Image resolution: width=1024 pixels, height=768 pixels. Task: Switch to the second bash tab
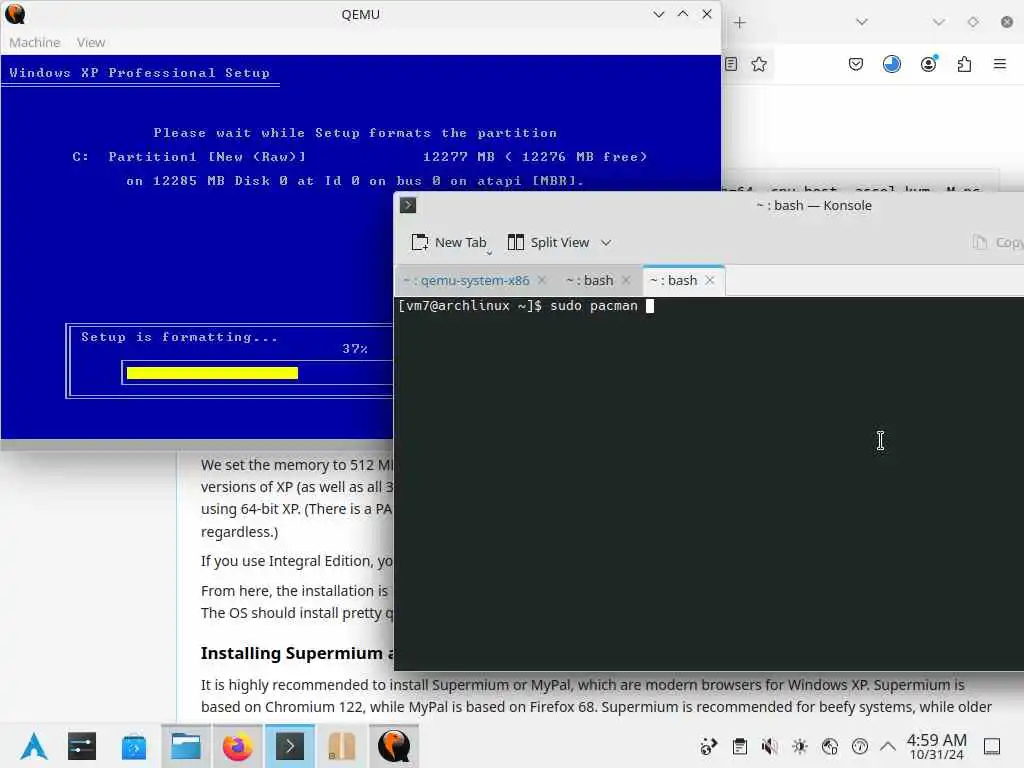pos(590,280)
